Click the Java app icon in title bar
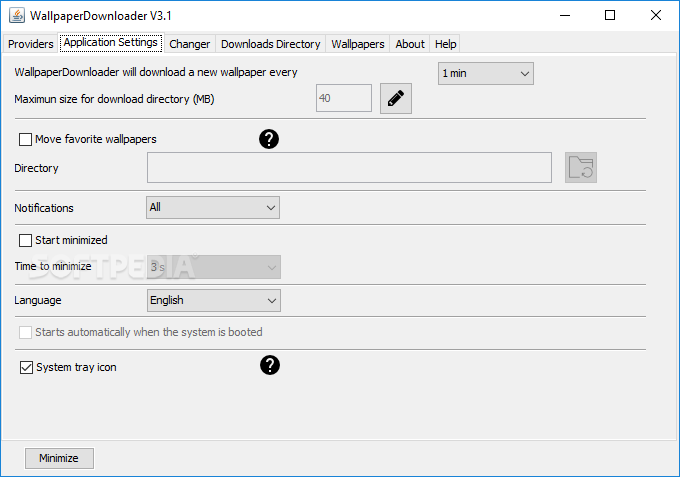The image size is (680, 477). point(17,16)
